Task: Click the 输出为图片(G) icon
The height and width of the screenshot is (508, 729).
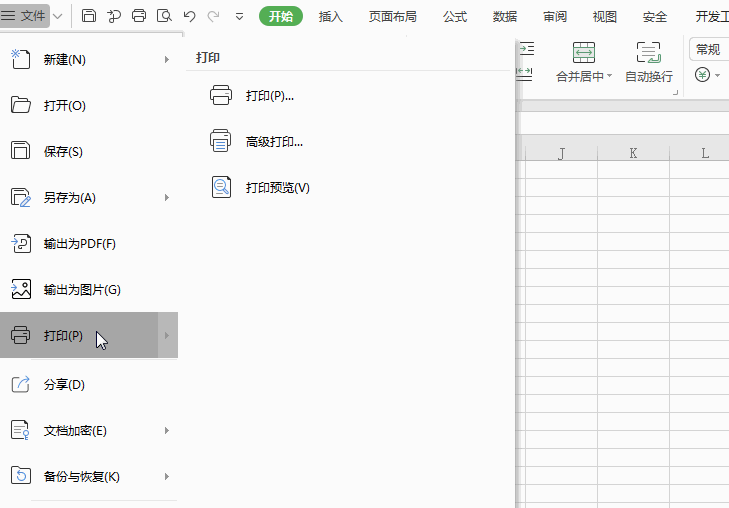Action: 21,289
